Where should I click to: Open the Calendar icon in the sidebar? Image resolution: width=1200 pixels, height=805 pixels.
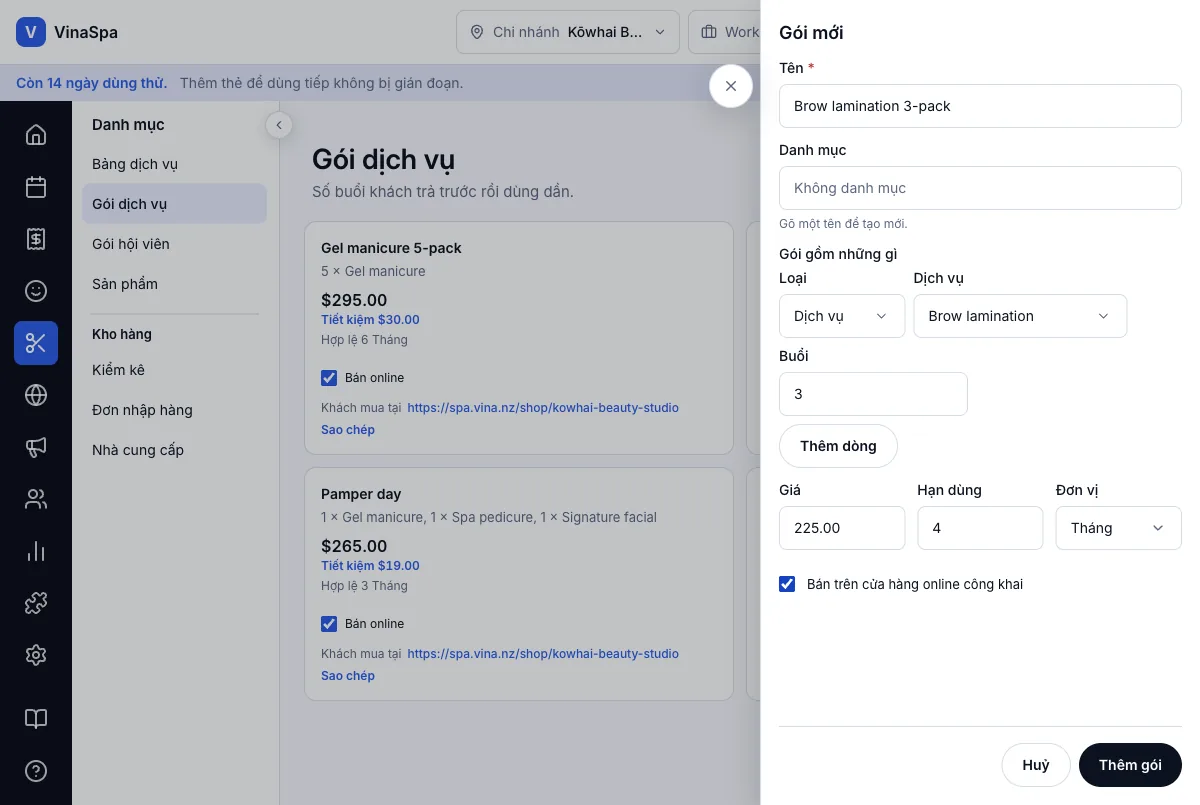coord(36,187)
